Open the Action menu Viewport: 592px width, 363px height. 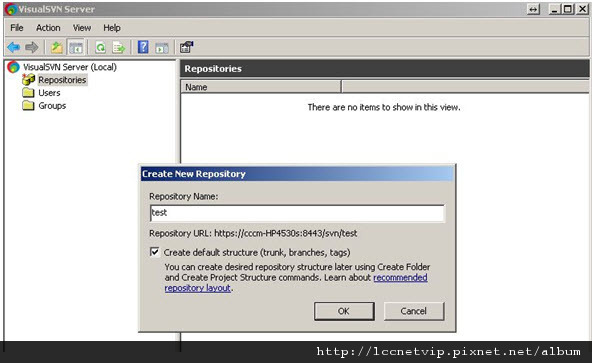pos(48,28)
